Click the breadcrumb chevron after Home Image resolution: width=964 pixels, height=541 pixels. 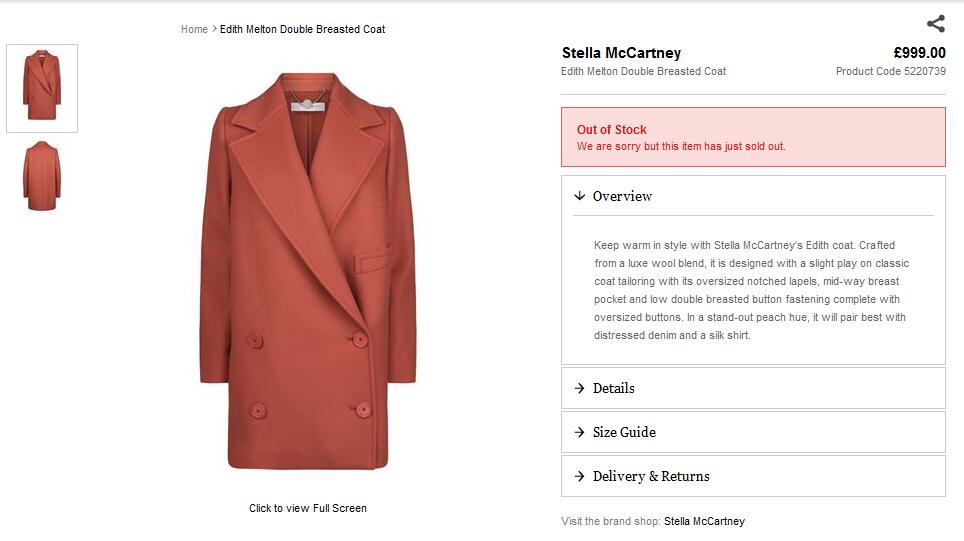pos(214,29)
